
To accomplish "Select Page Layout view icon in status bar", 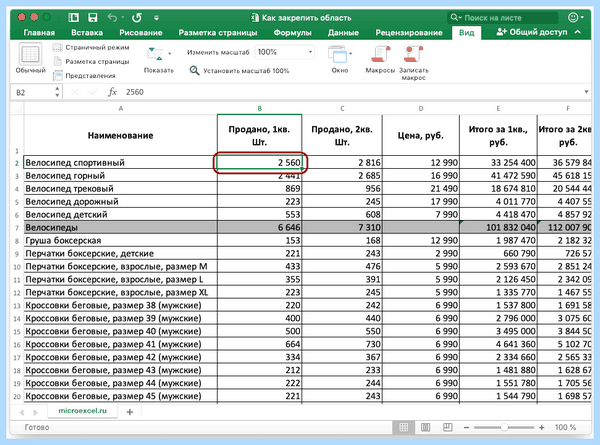I will pos(425,427).
